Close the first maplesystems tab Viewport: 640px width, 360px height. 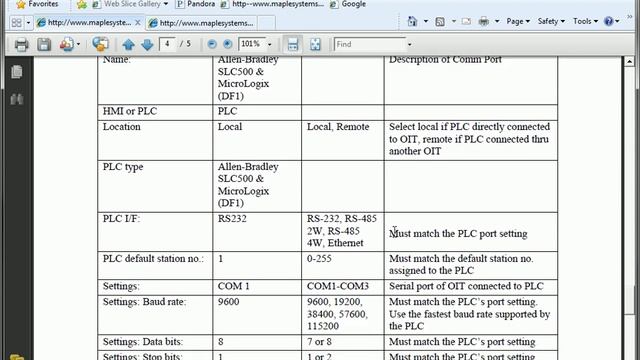[x=138, y=23]
